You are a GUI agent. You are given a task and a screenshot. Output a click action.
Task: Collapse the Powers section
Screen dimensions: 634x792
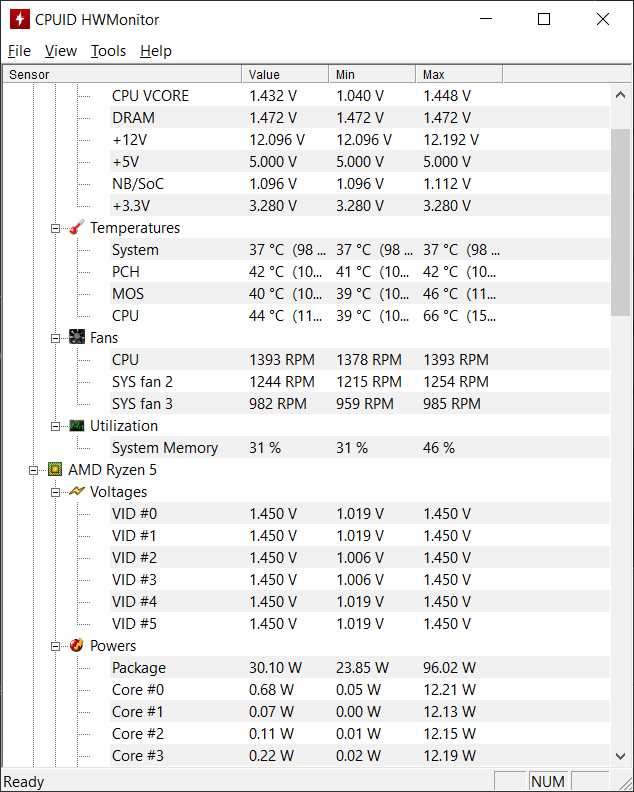tap(55, 647)
